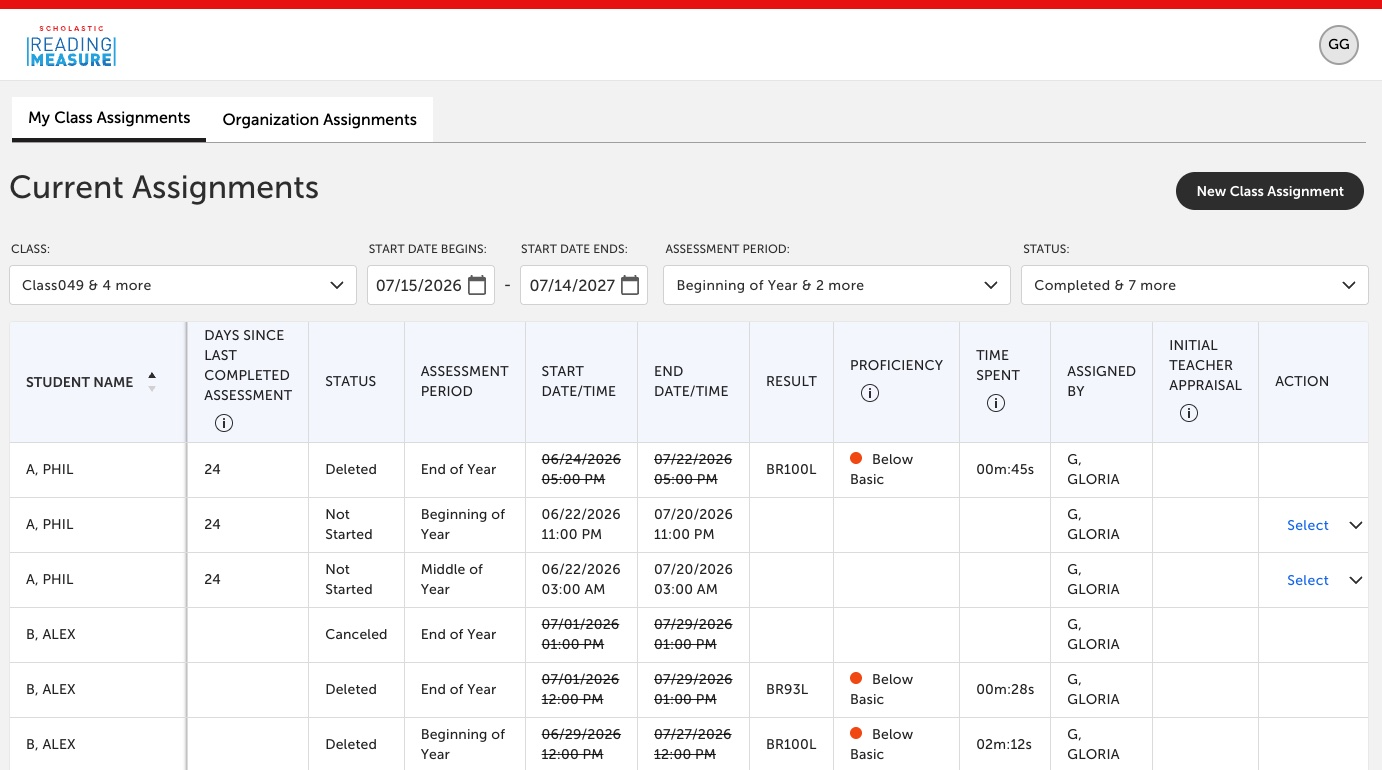Screen dimensions: 1382x770
Task: Open Select action for Phil's Beginning of Year row
Action: (1324, 525)
